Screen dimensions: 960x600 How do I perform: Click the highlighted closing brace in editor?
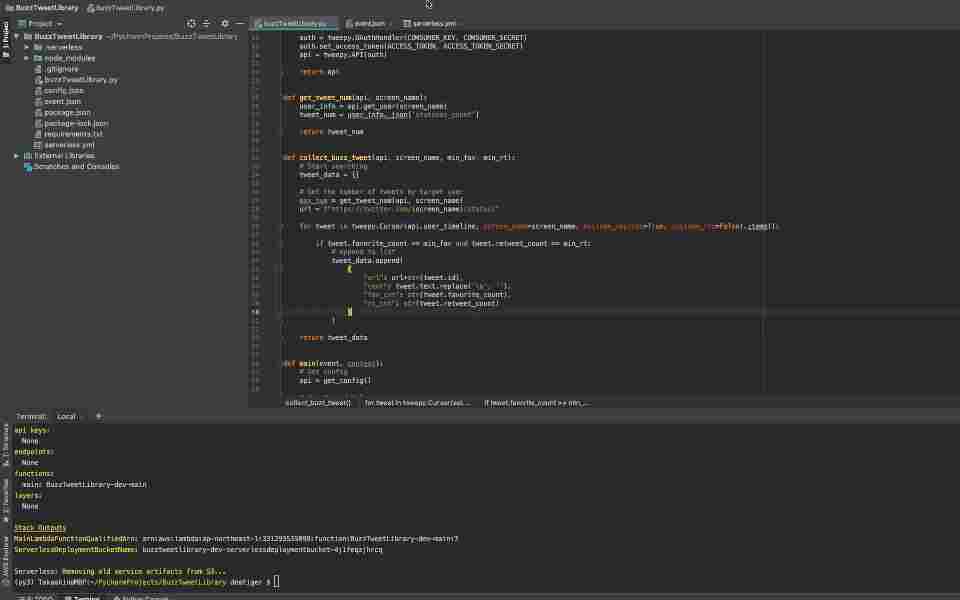click(349, 312)
